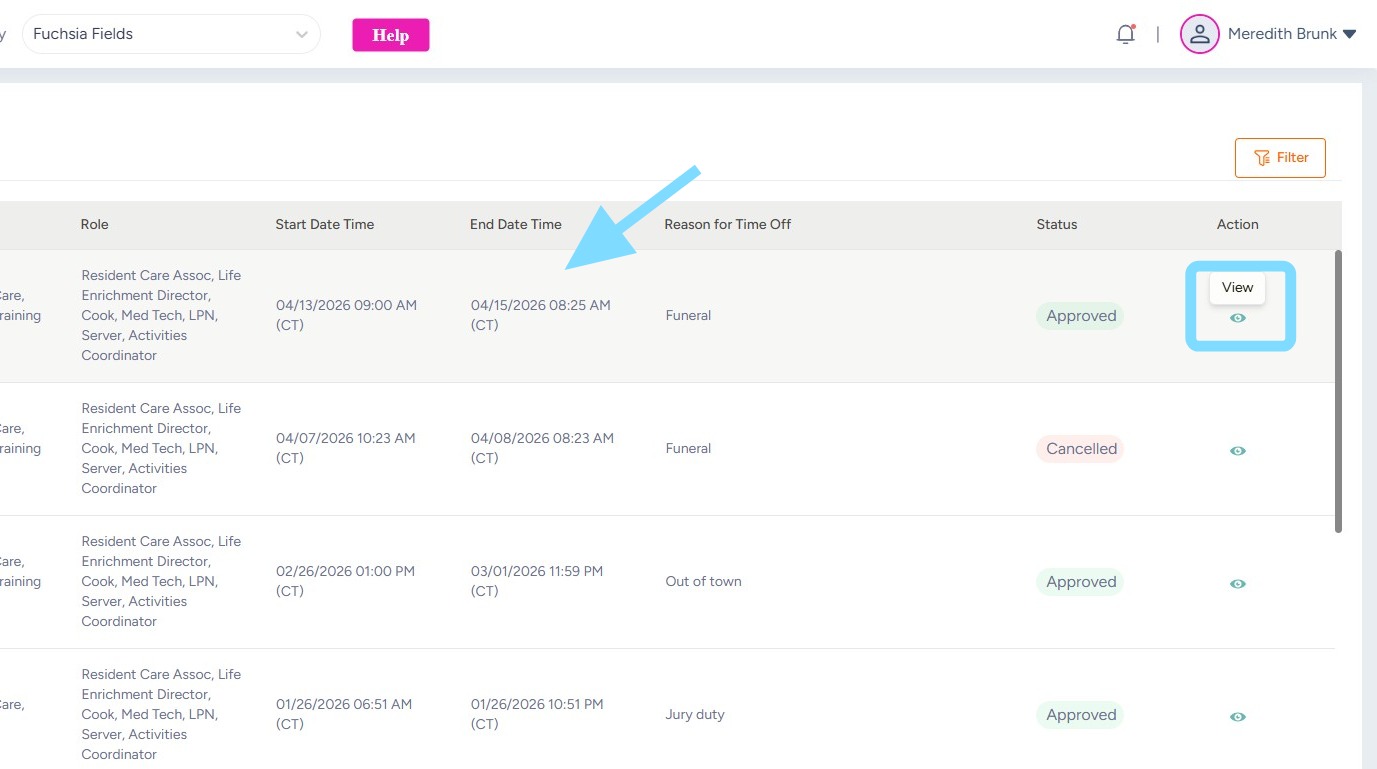1377x769 pixels.
Task: View the cancelled Funeral time off request
Action: (1238, 451)
